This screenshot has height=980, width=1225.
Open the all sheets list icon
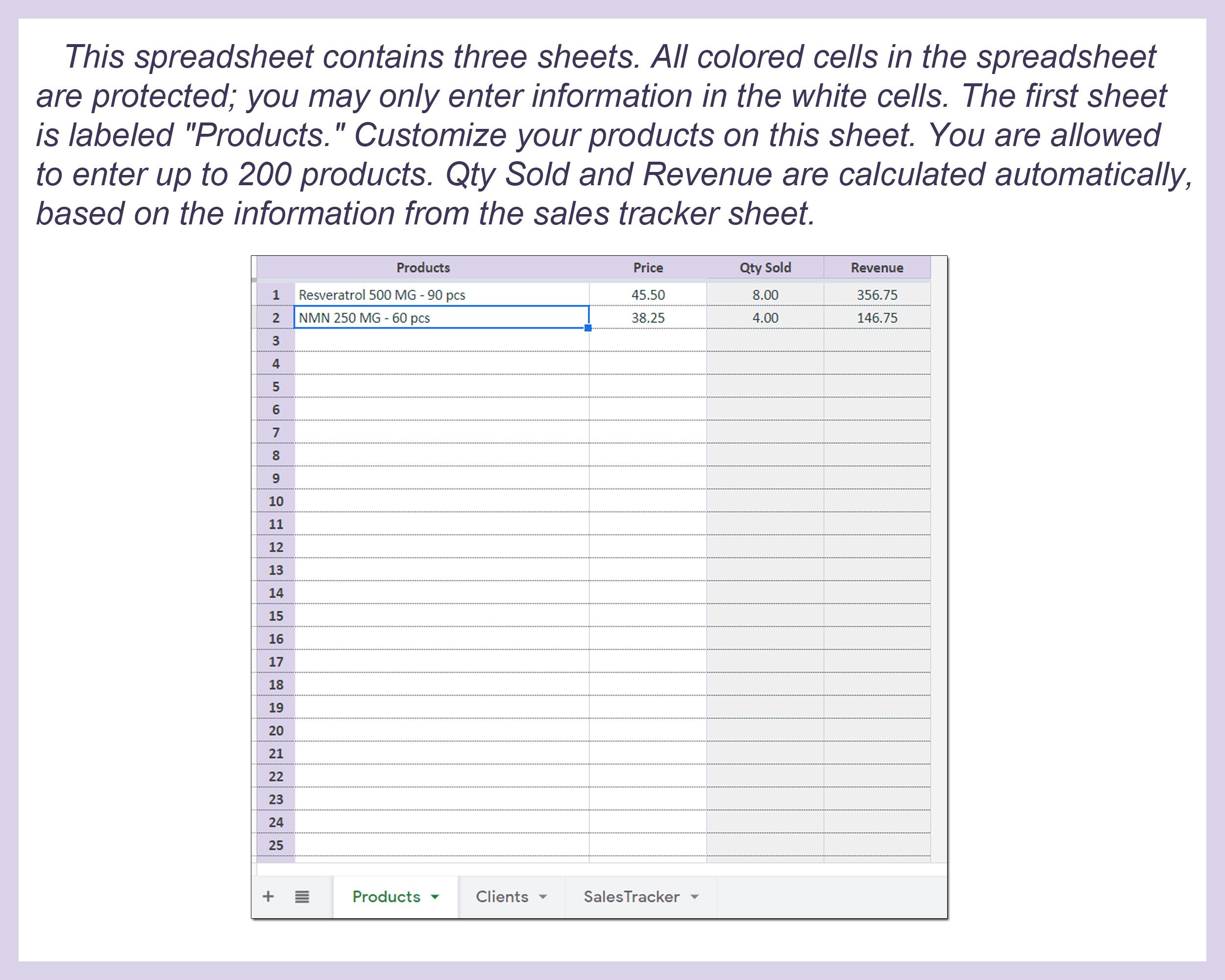coord(302,896)
